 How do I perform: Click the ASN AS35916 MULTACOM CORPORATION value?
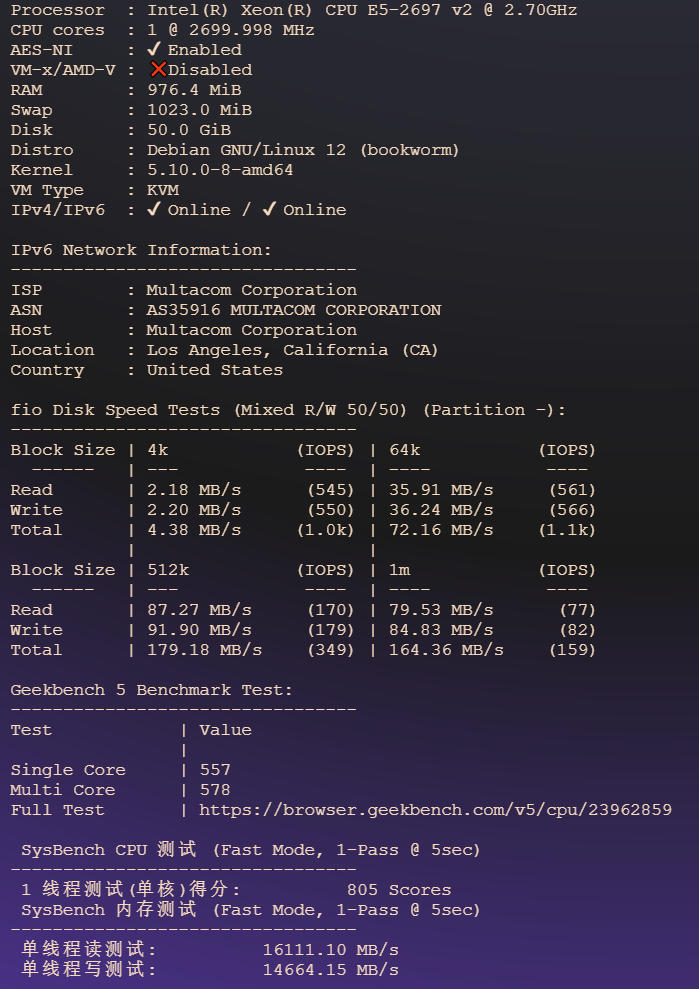(294, 310)
